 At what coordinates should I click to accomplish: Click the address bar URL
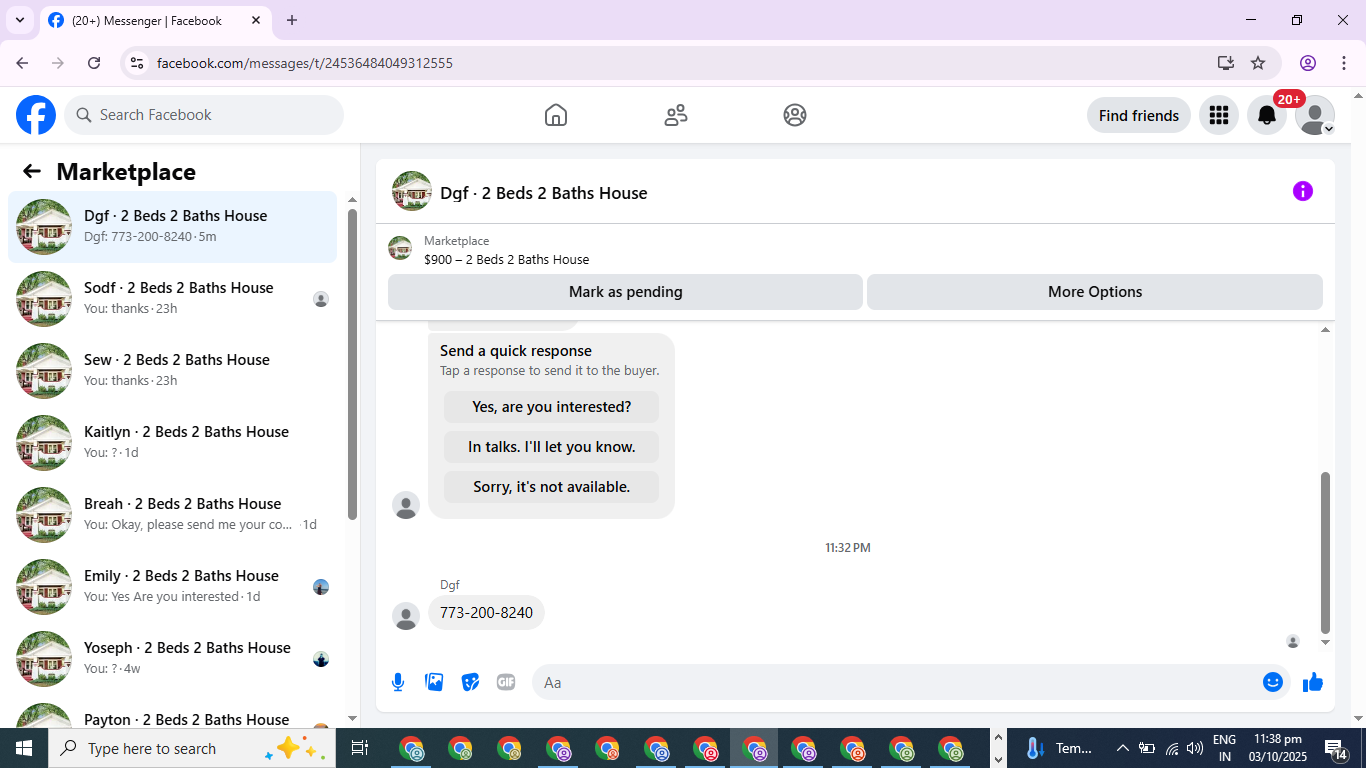coord(305,63)
